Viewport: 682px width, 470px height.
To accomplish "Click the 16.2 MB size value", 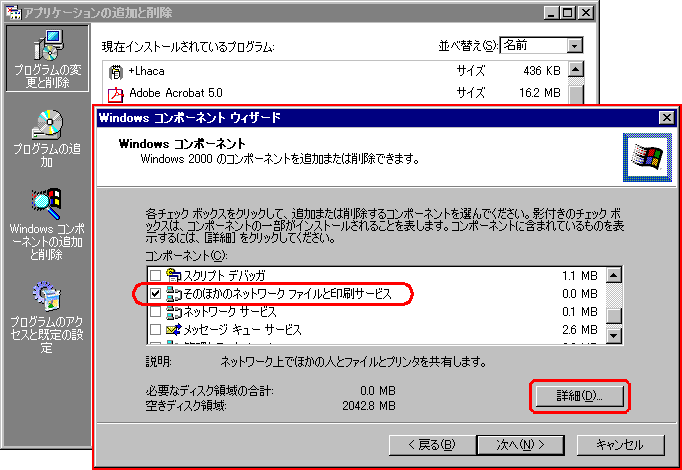I will [x=539, y=93].
